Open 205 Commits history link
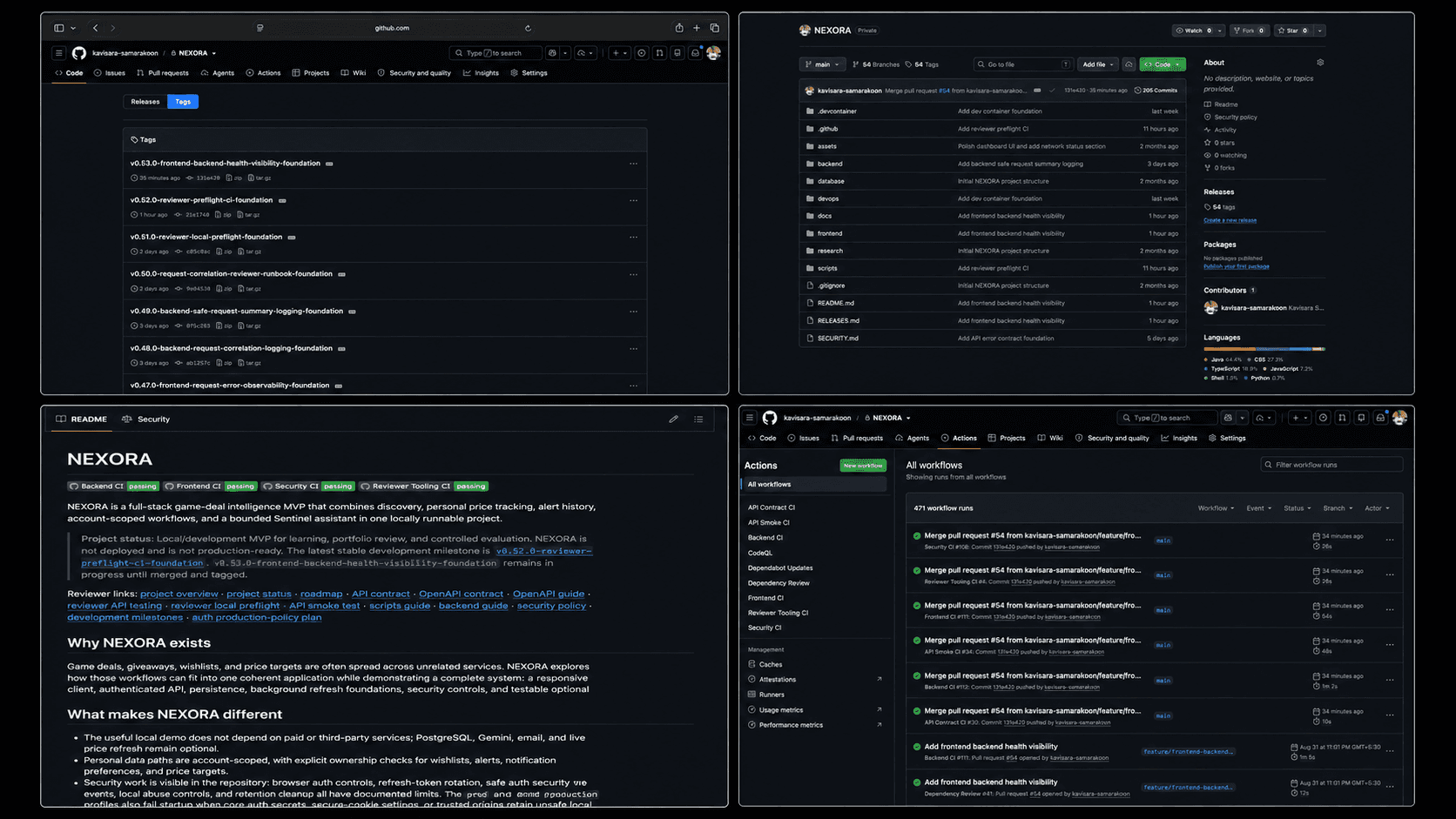 [1156, 91]
